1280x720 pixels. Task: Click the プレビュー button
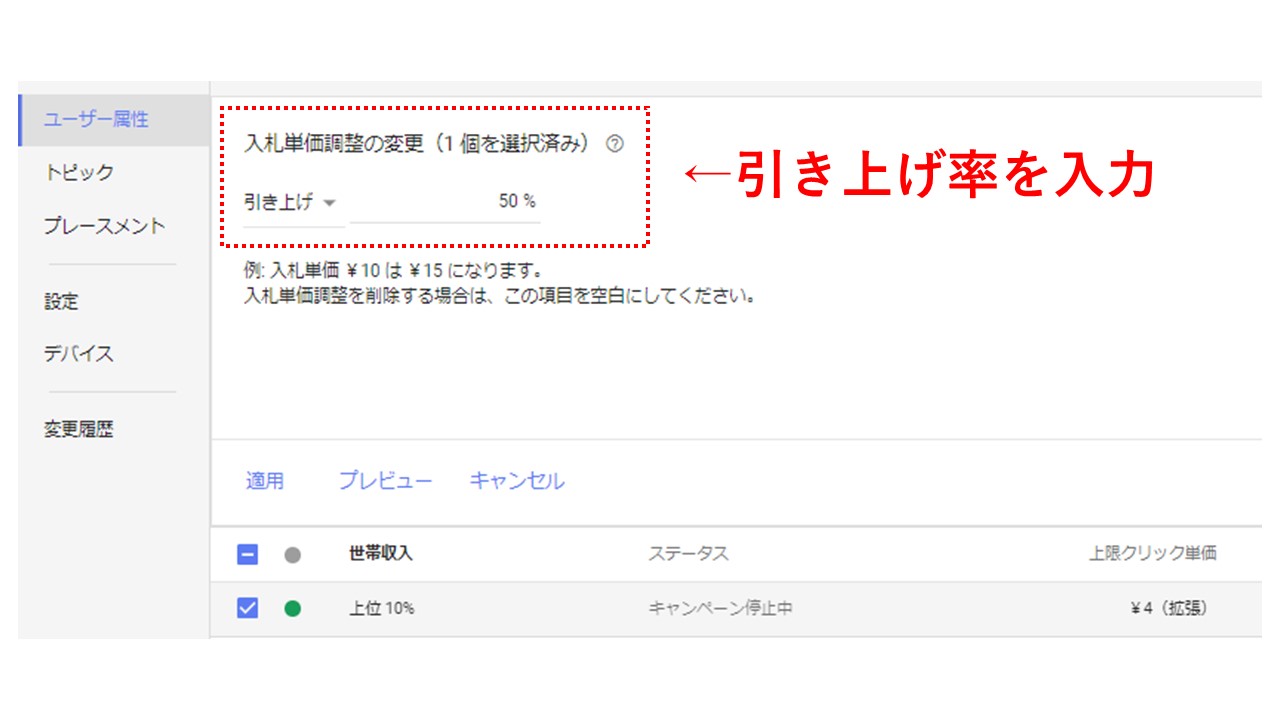385,481
